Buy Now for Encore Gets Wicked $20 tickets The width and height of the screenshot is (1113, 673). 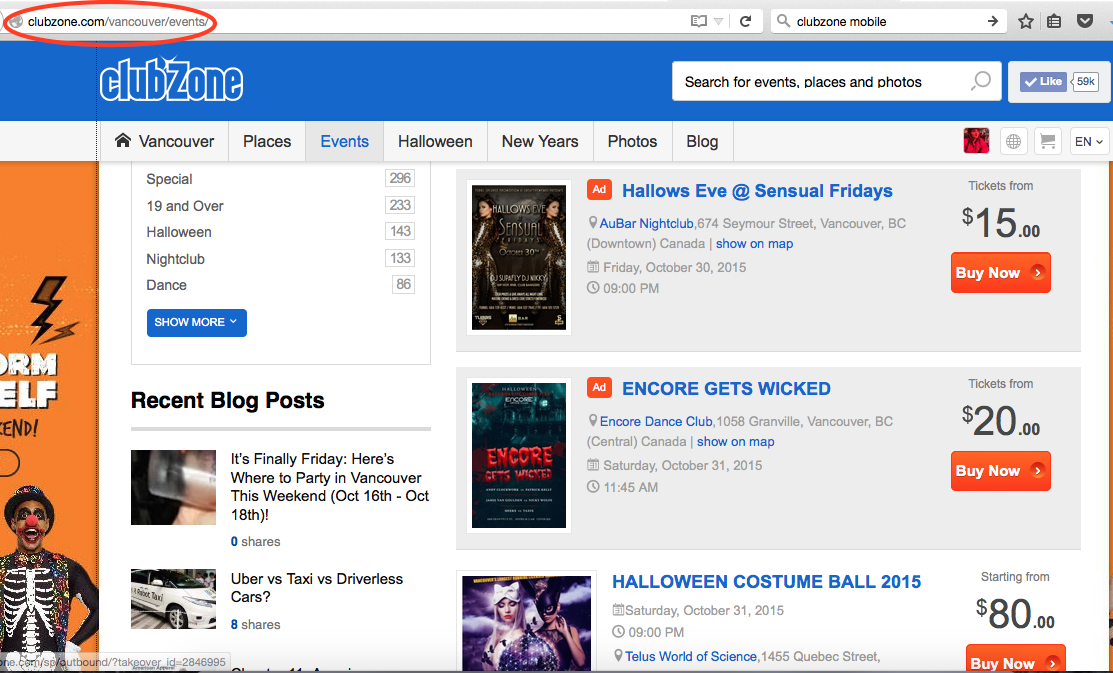1001,471
